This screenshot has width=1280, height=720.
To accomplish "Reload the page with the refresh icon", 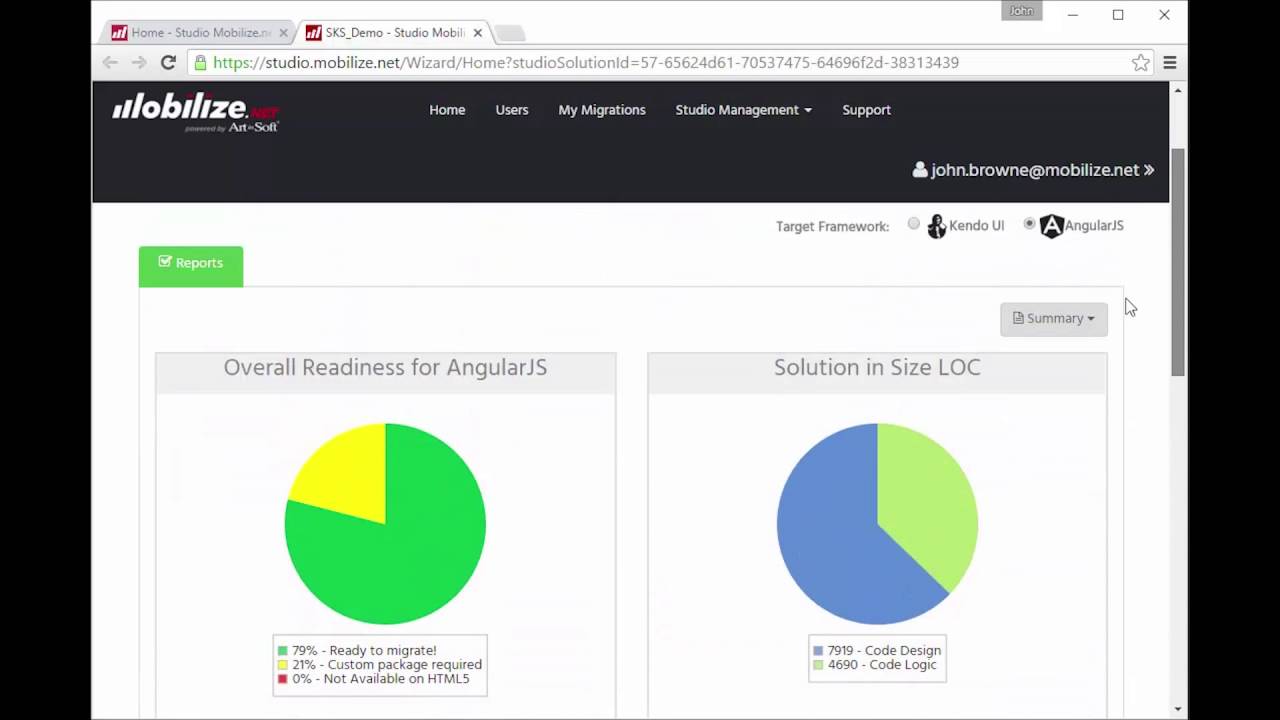I will tap(168, 62).
